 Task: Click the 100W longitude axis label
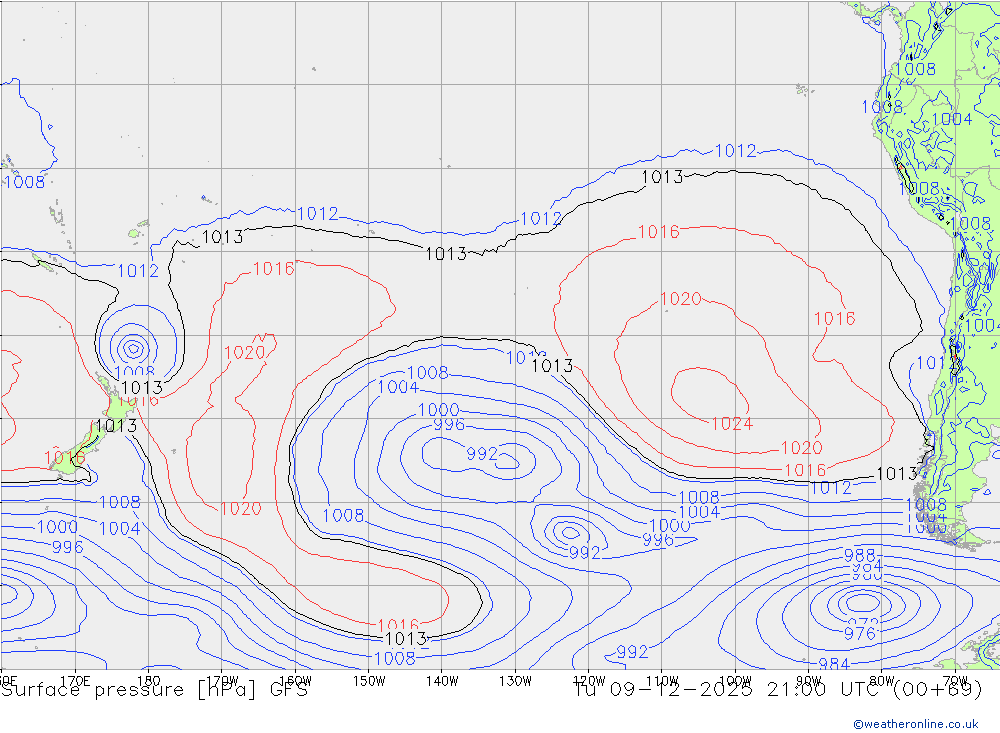point(735,681)
